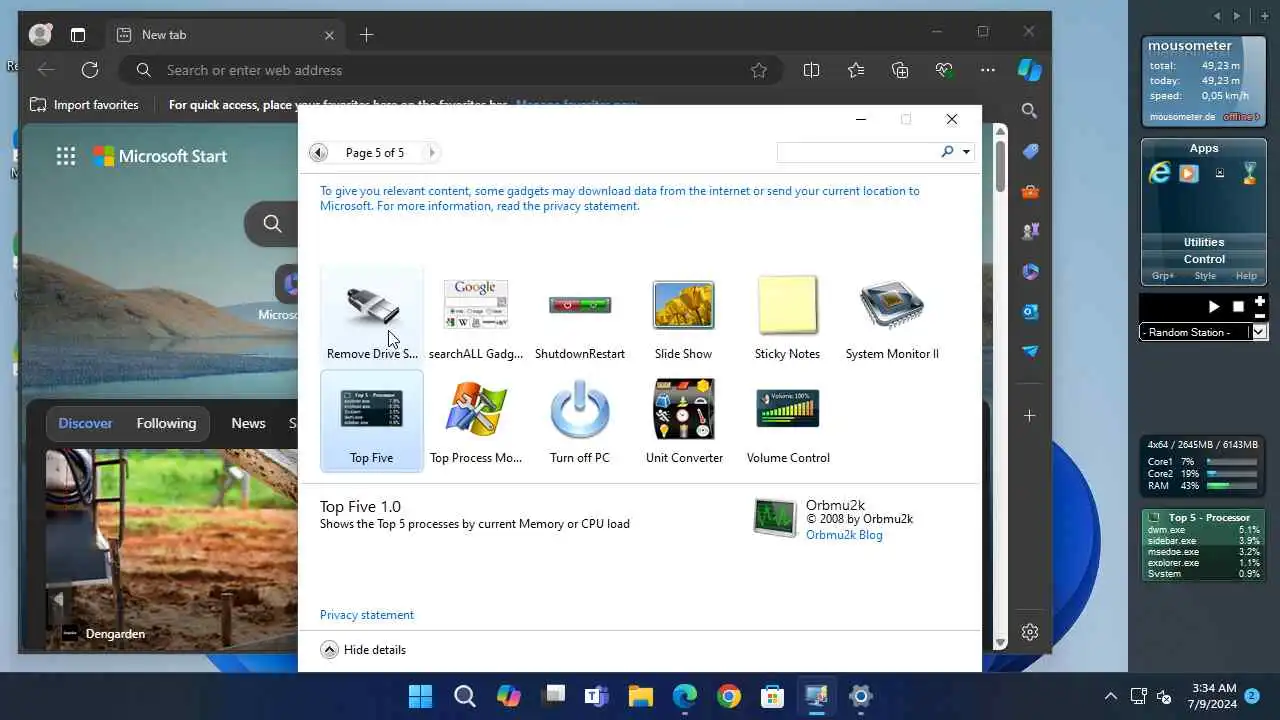Open the Orbmu2k Blog link
The height and width of the screenshot is (720, 1280).
coord(844,535)
